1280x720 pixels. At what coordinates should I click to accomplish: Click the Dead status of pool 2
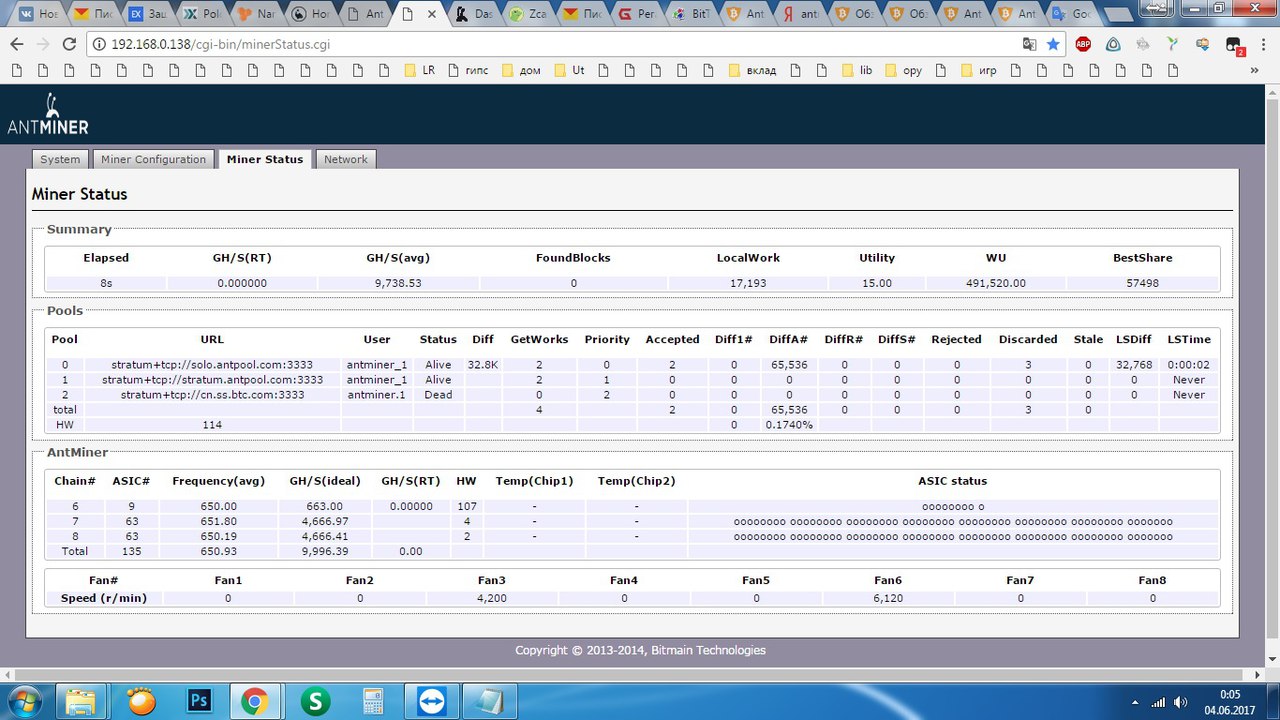438,395
